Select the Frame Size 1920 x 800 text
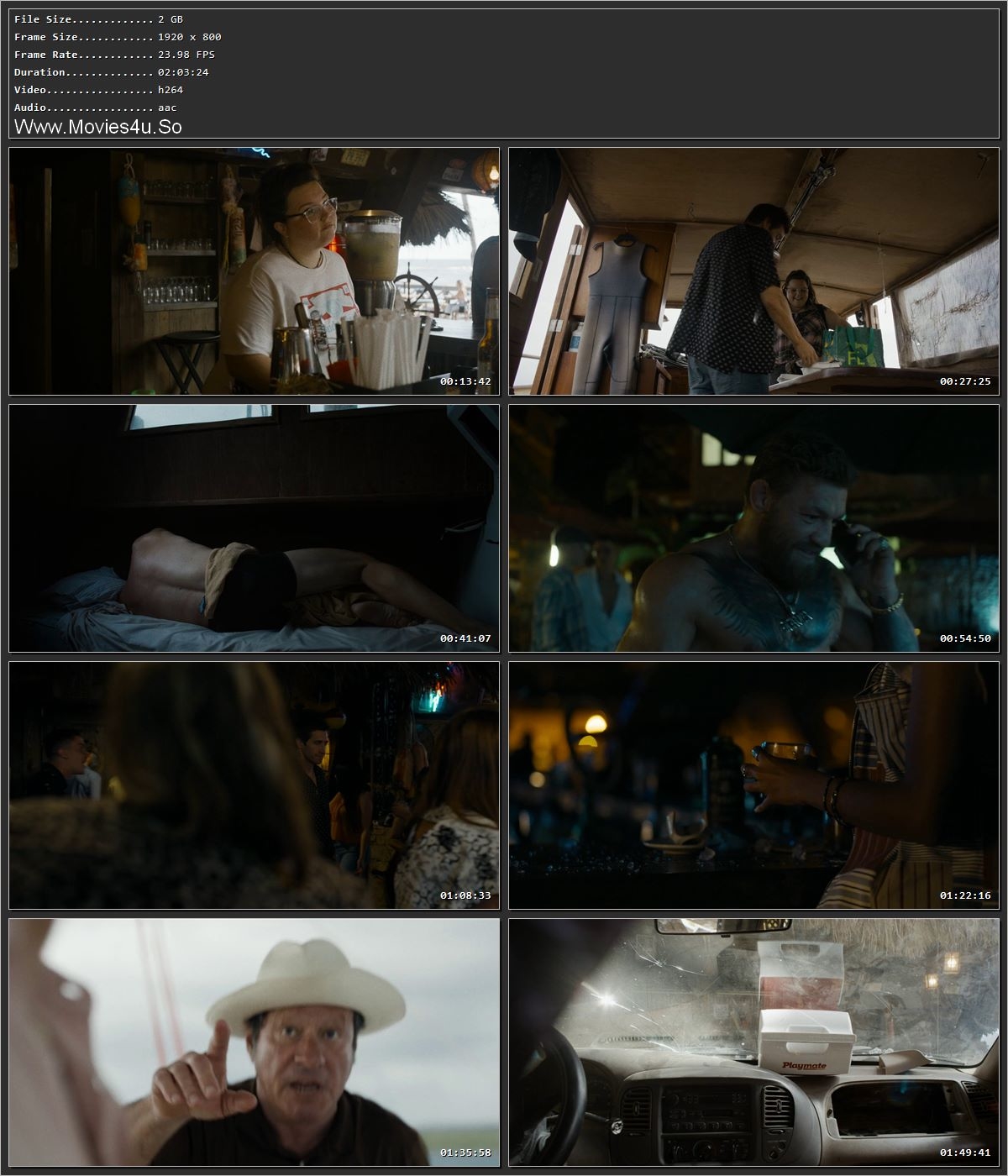 click(x=101, y=36)
